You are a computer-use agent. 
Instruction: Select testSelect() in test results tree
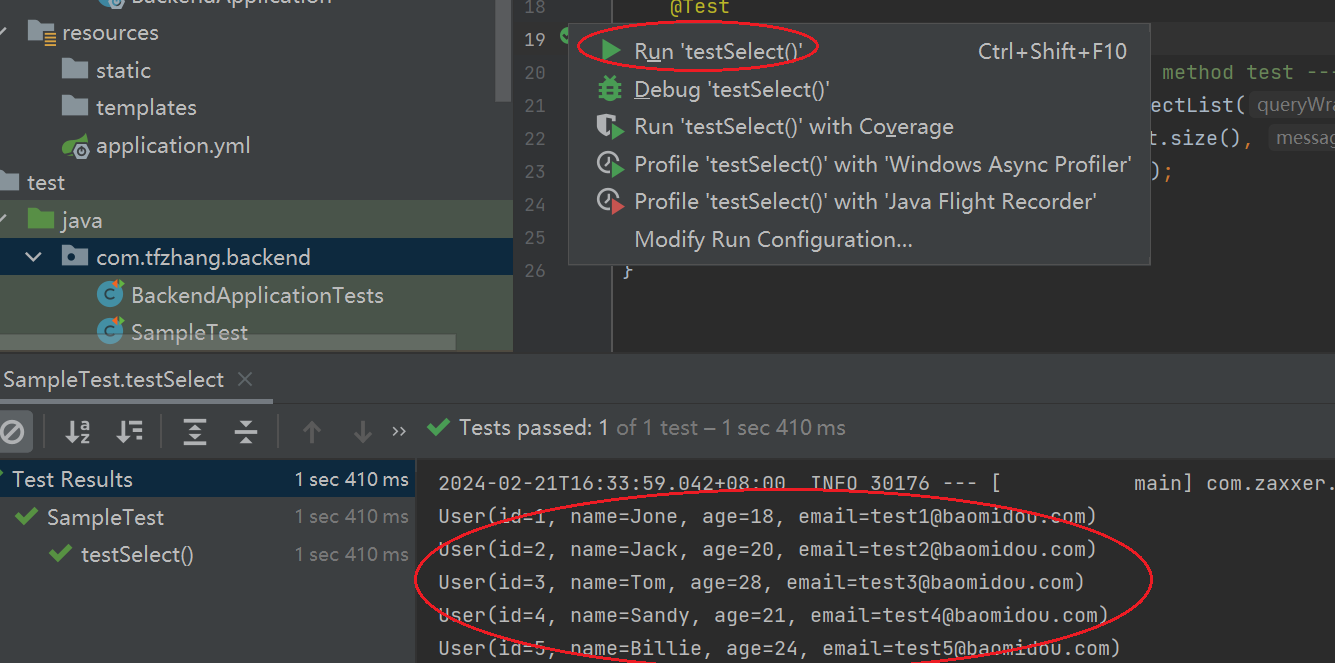pos(207,555)
